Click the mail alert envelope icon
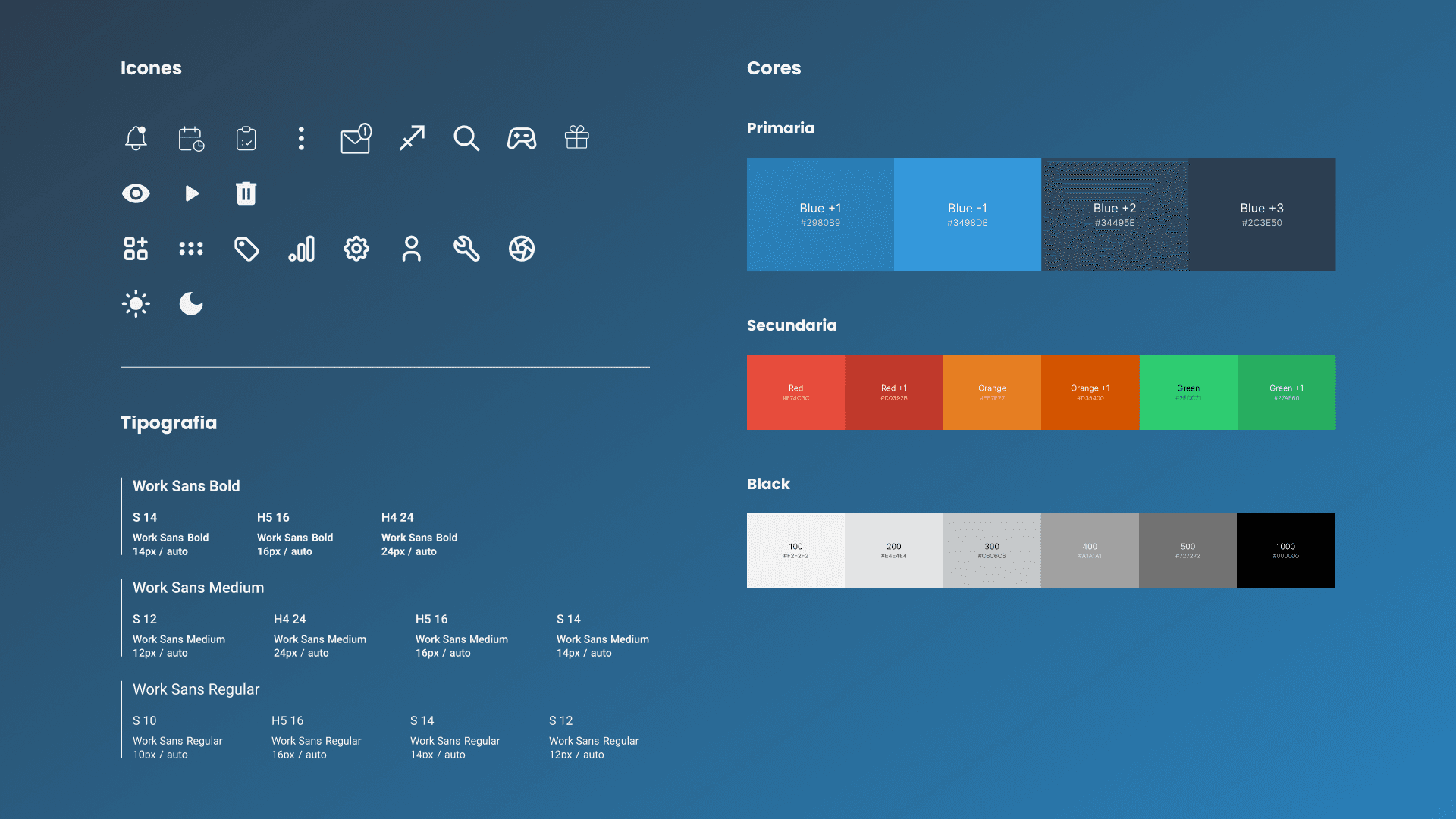1456x819 pixels. (x=356, y=139)
